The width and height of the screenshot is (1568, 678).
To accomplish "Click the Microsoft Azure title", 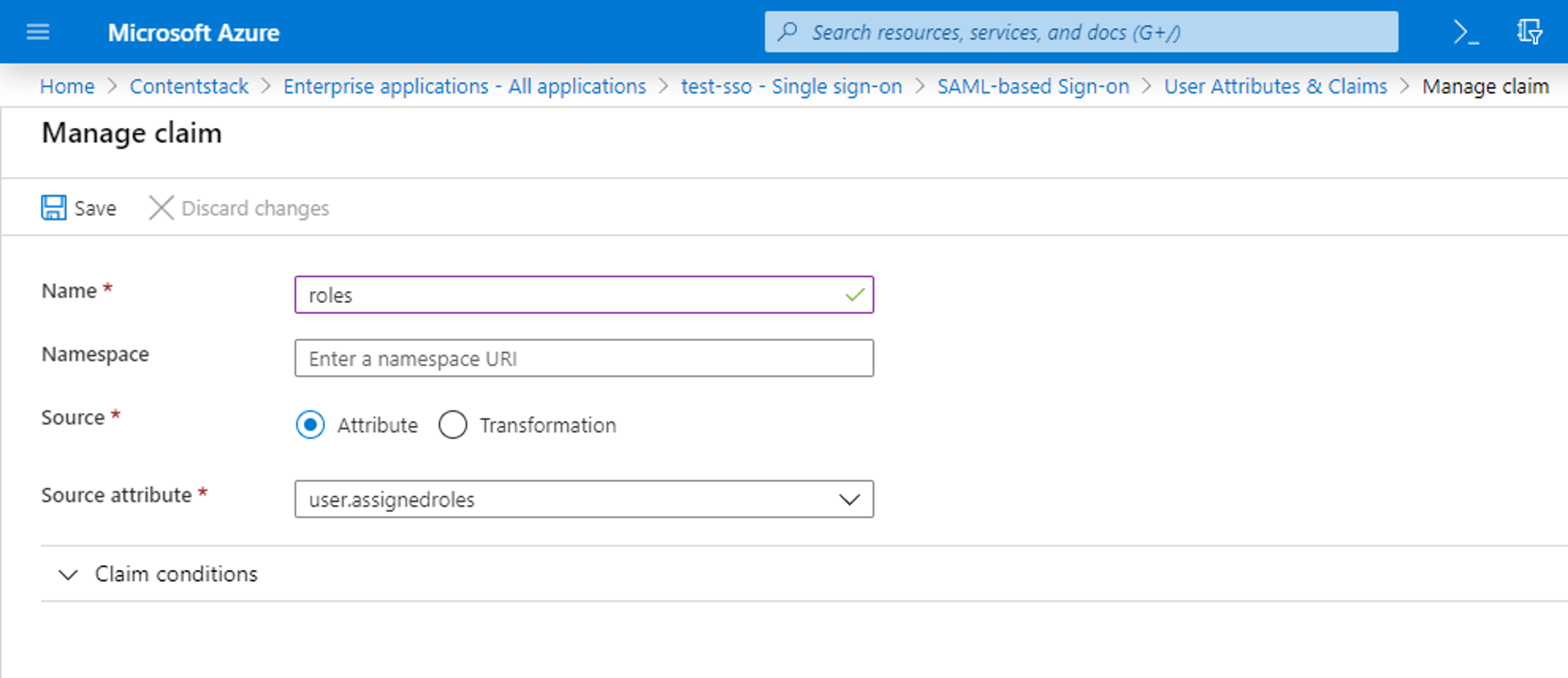I will 194,32.
